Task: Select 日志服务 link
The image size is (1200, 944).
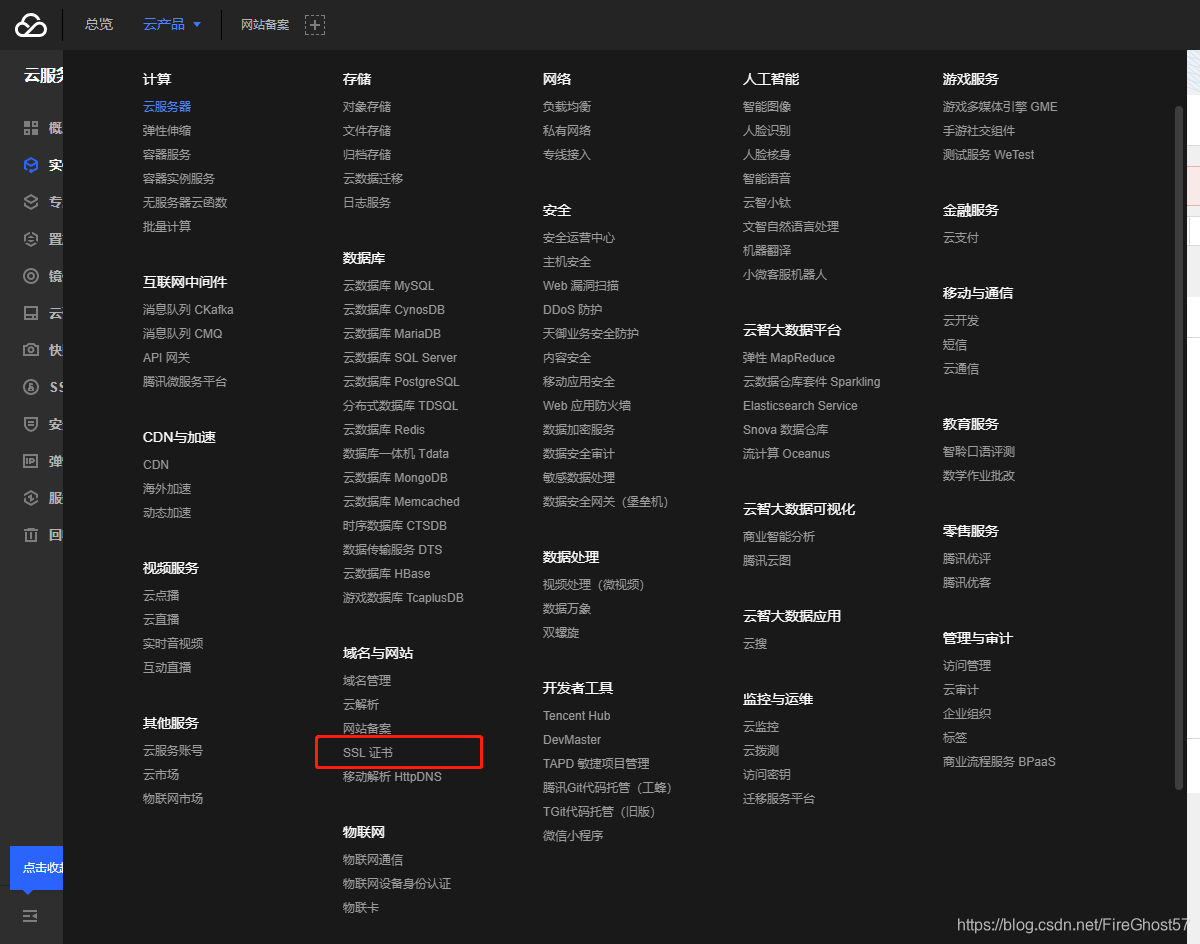Action: tap(367, 202)
